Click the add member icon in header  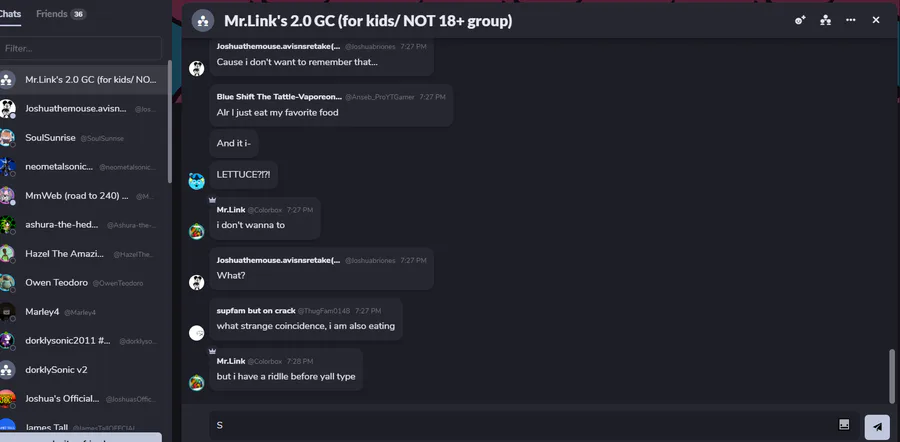tap(800, 20)
